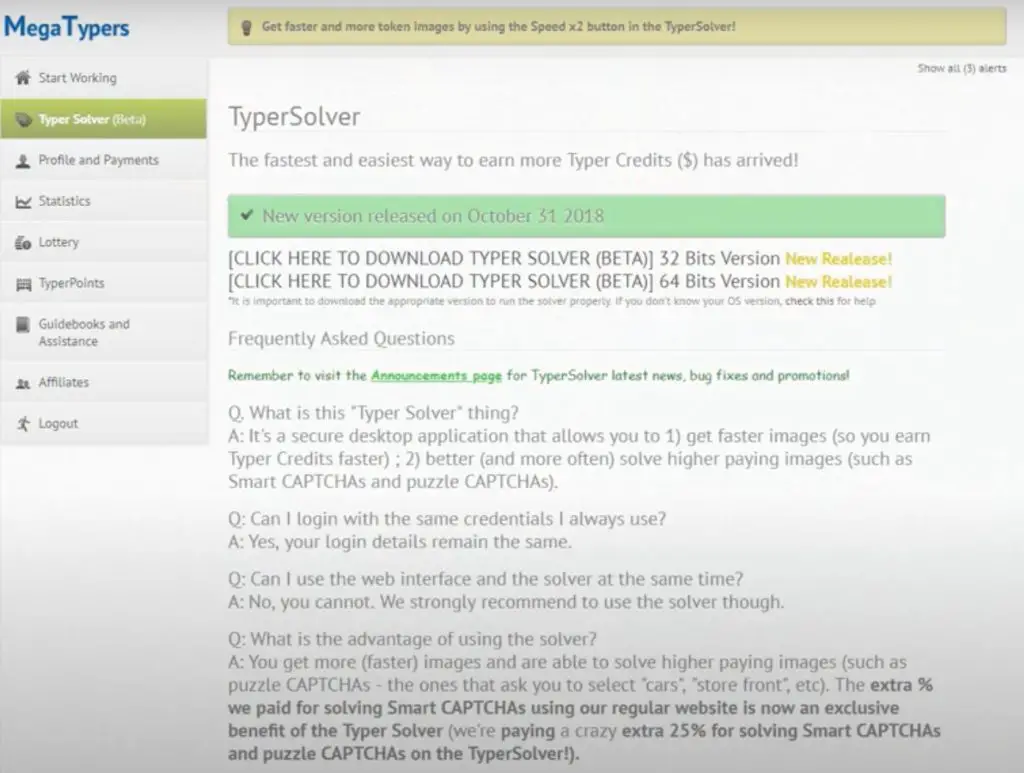This screenshot has width=1024, height=773.
Task: Open the Start Working menu item
Action: pyautogui.click(x=104, y=78)
